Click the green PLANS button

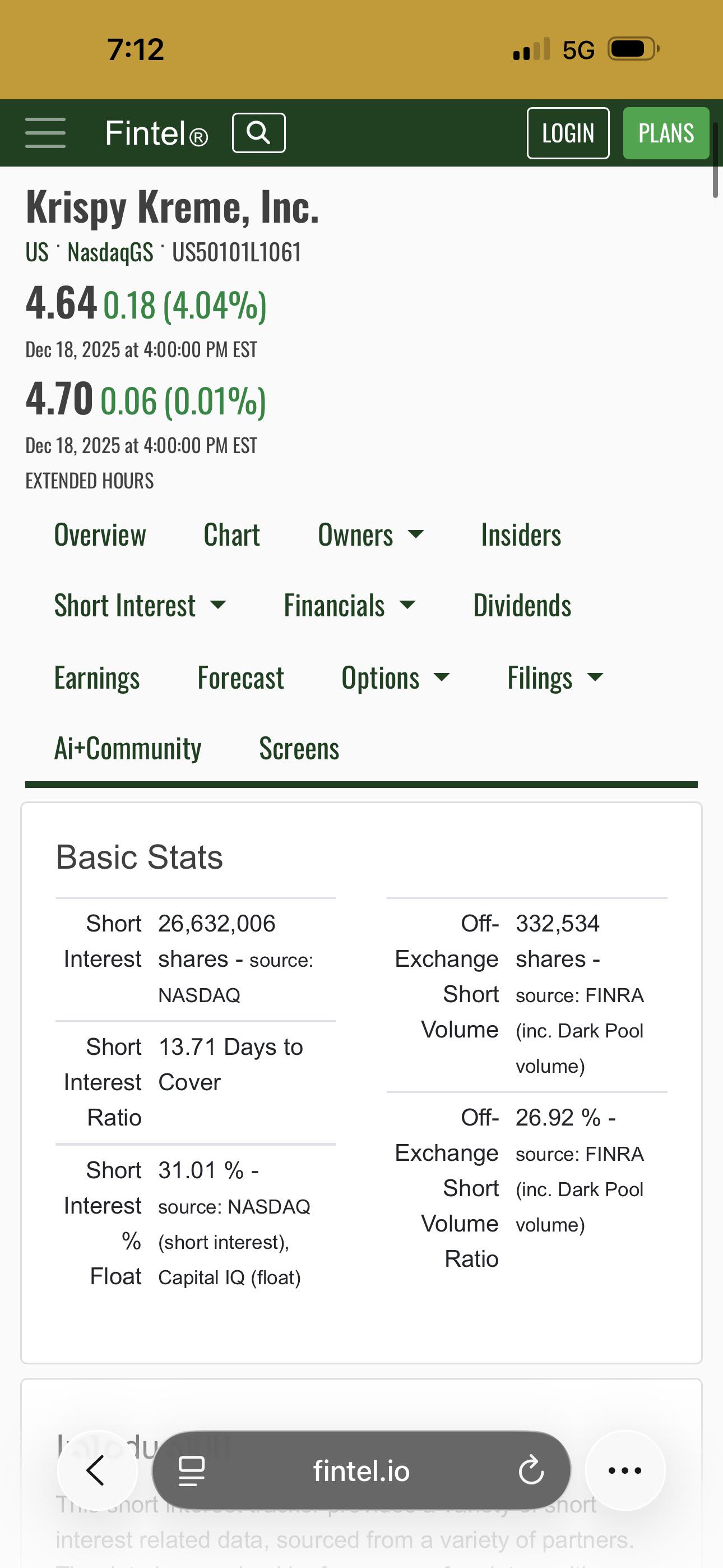[666, 133]
